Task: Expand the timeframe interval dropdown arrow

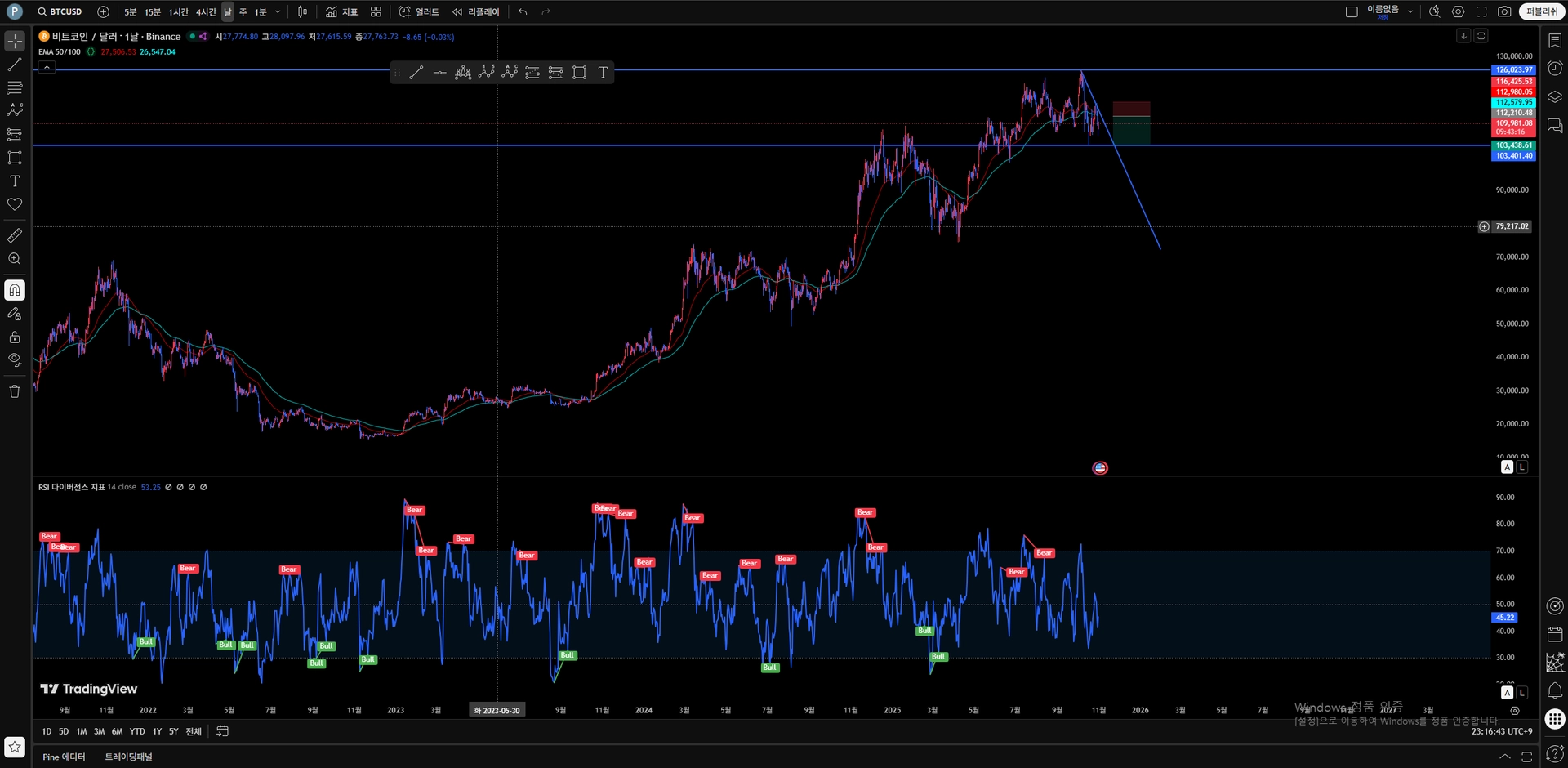Action: click(278, 11)
